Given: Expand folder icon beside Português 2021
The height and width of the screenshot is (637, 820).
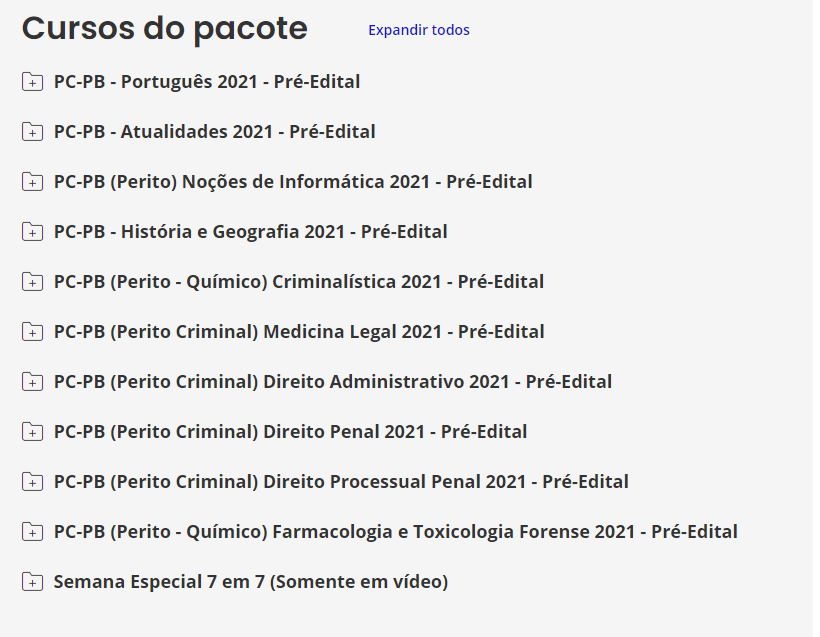Looking at the screenshot, I should pos(32,82).
